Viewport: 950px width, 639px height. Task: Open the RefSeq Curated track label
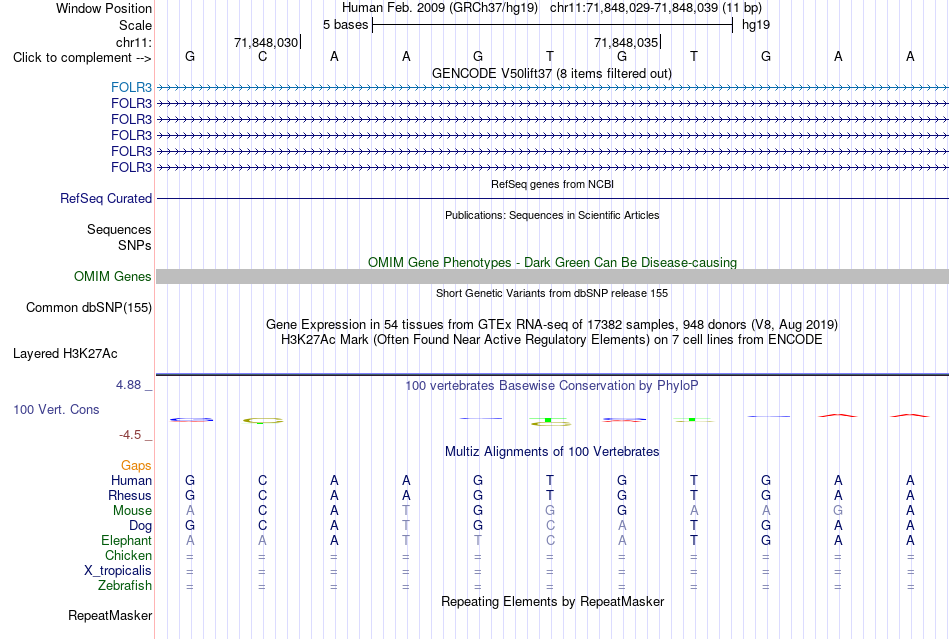(x=106, y=199)
